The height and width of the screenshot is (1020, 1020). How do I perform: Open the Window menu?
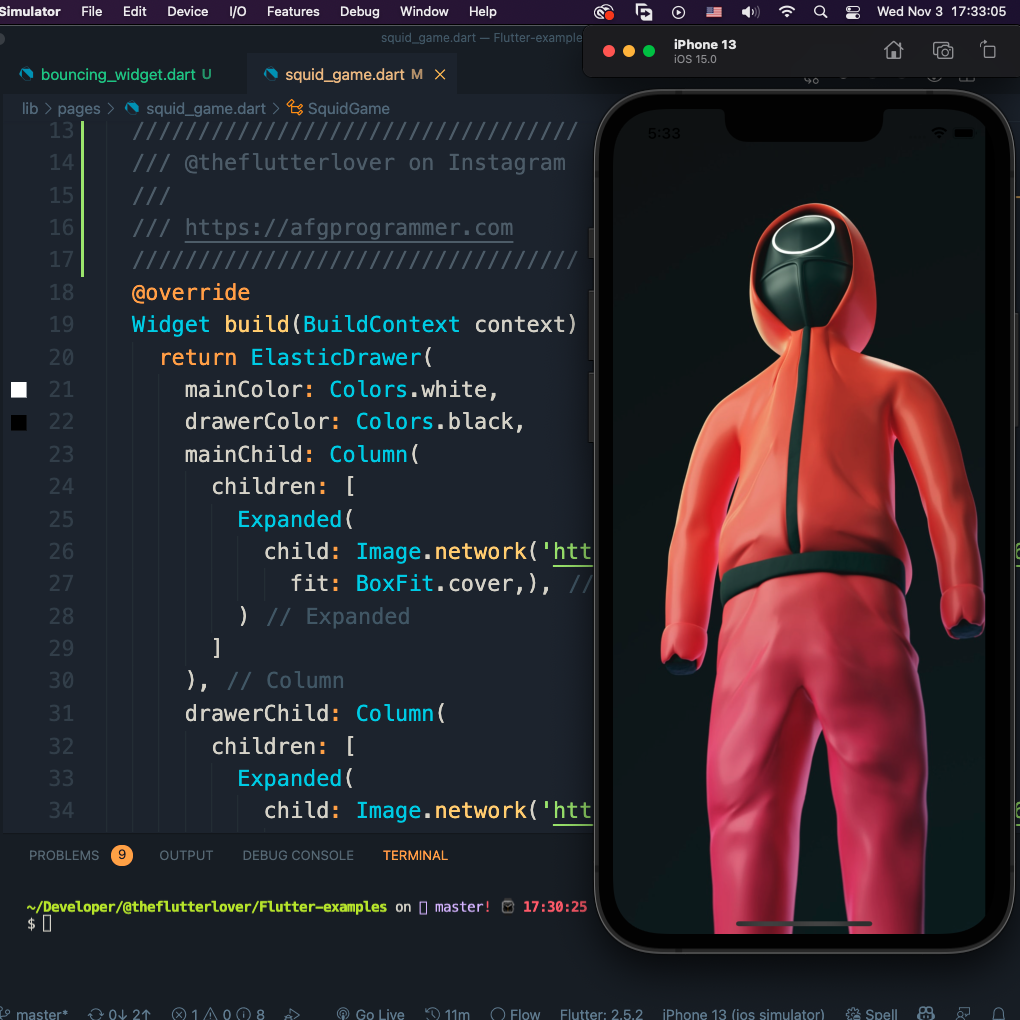click(424, 12)
